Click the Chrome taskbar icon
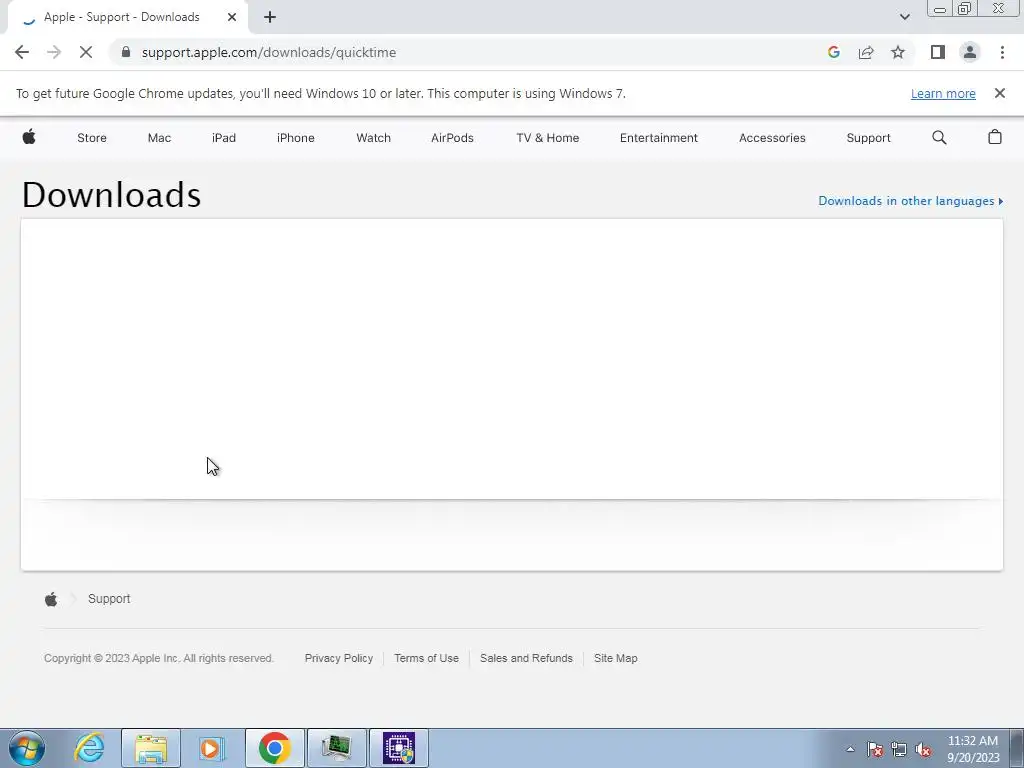 tap(274, 748)
